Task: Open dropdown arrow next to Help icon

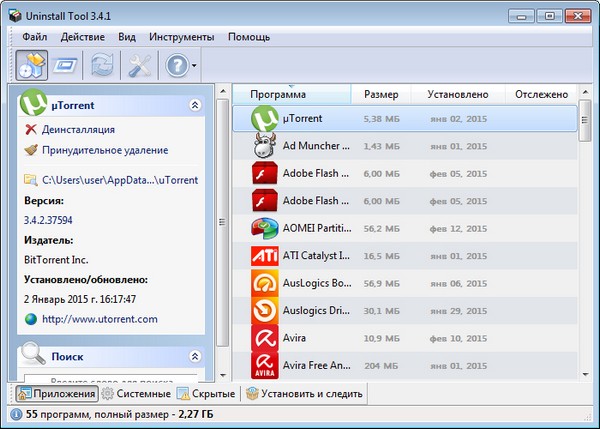Action: (193, 67)
